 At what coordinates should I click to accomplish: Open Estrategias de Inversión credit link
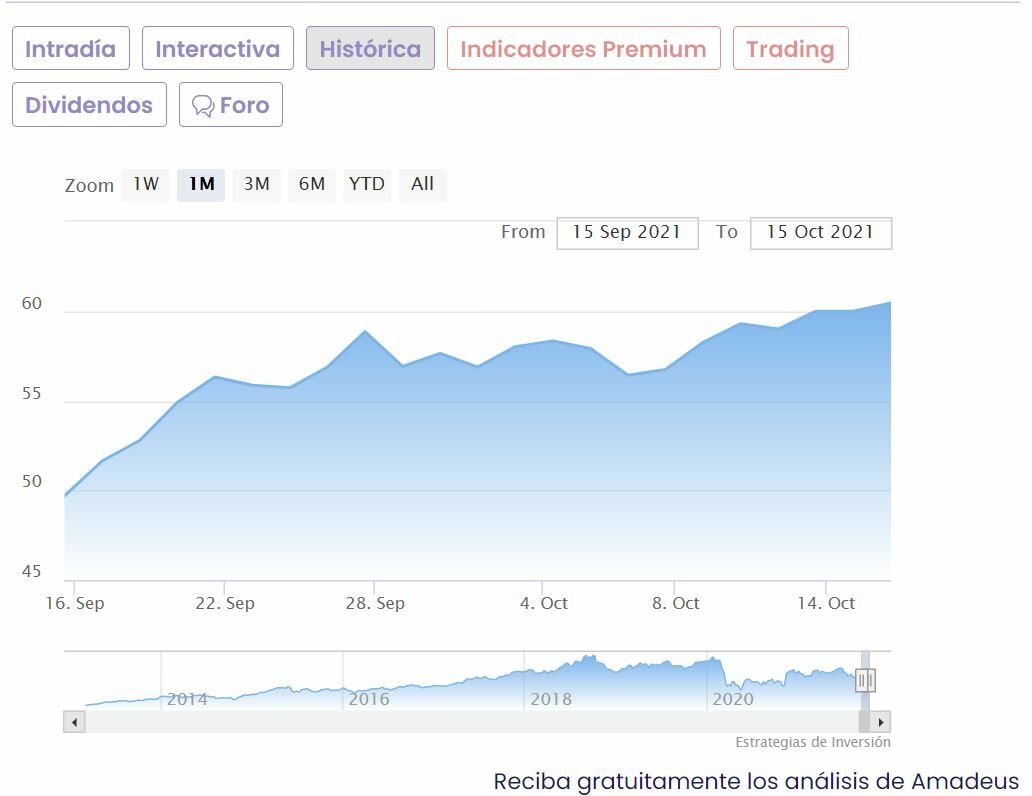click(x=813, y=743)
